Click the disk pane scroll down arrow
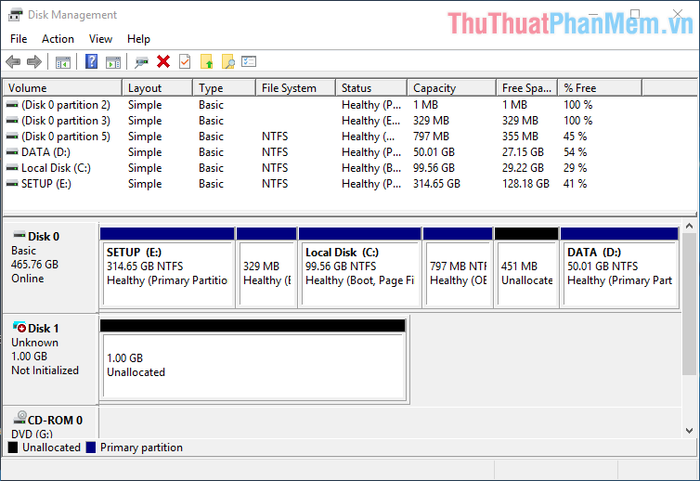Screen dimensions: 700x481 pos(689,431)
